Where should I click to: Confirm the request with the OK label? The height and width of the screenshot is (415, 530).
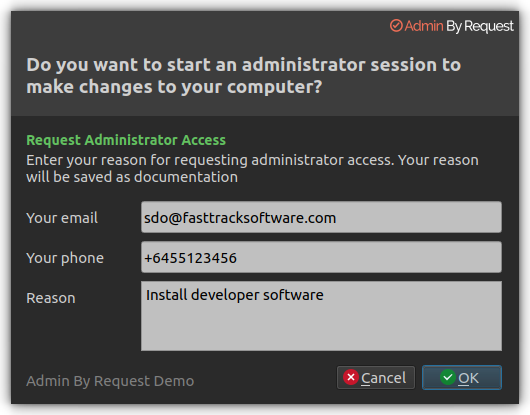468,378
